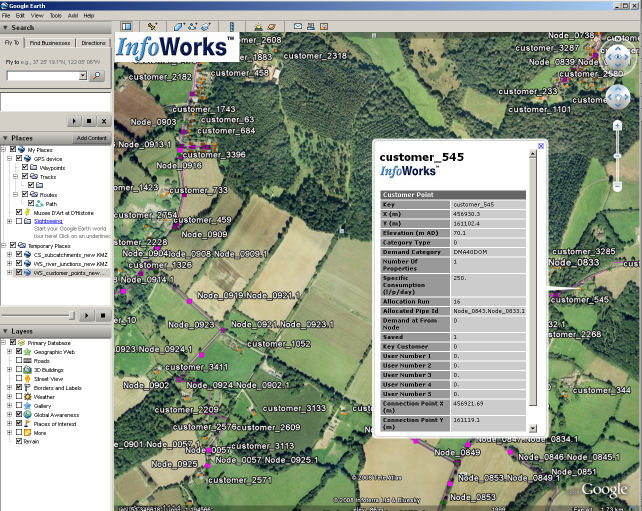Image resolution: width=642 pixels, height=511 pixels.
Task: Click the map zoom slider handle
Action: pos(617,156)
